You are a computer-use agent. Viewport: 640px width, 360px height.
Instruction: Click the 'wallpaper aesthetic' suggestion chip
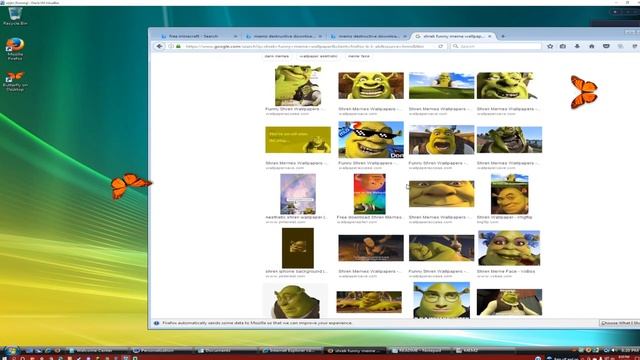(x=318, y=56)
